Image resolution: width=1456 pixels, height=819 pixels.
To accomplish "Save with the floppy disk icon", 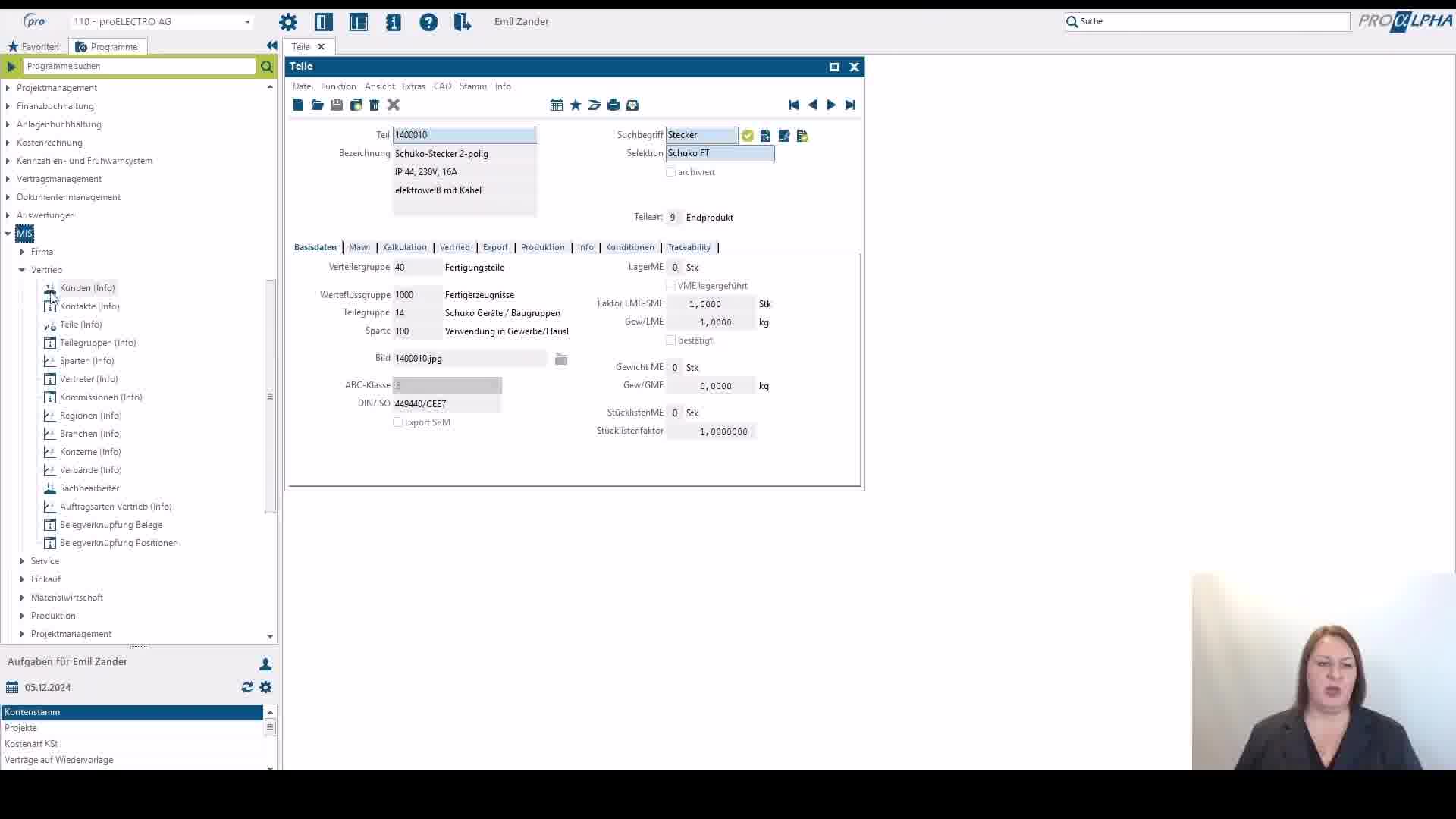I will (x=337, y=105).
